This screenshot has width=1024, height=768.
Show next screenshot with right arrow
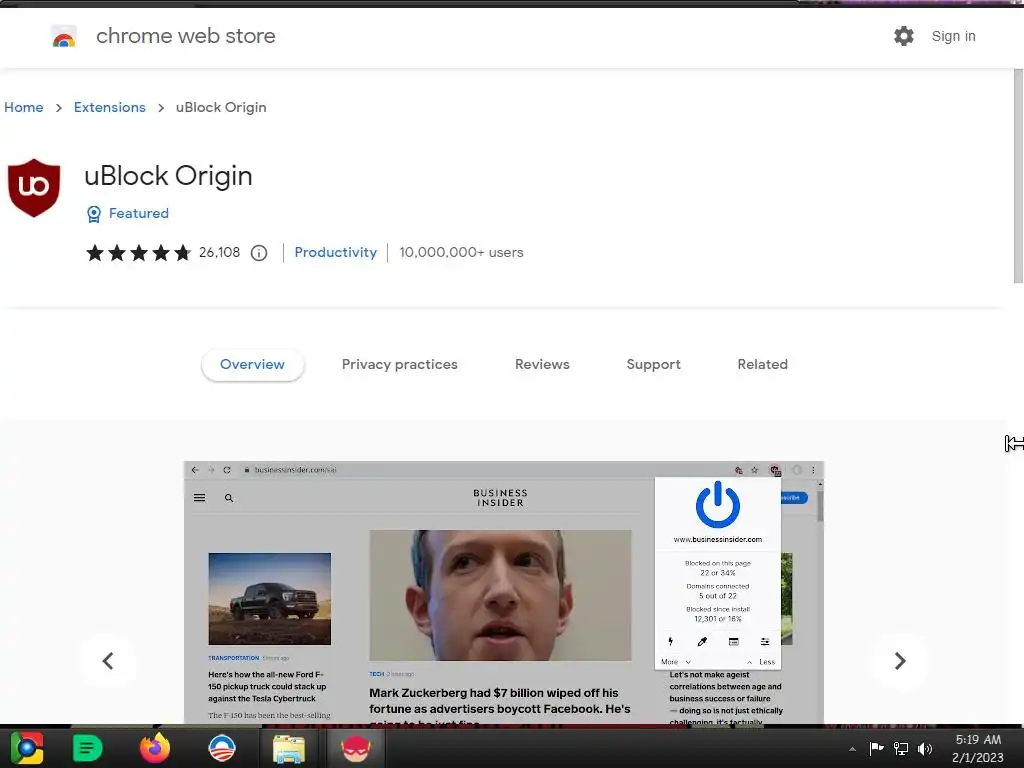pyautogui.click(x=900, y=661)
